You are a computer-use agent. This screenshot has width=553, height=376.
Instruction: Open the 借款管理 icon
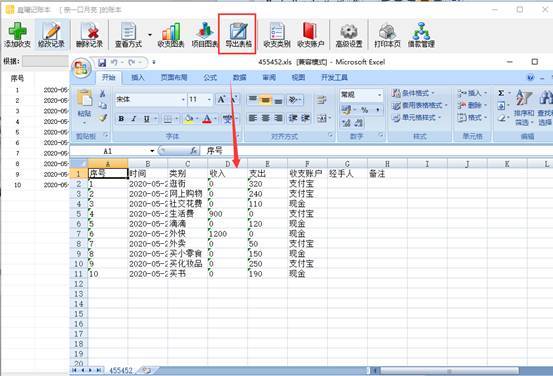tap(421, 31)
